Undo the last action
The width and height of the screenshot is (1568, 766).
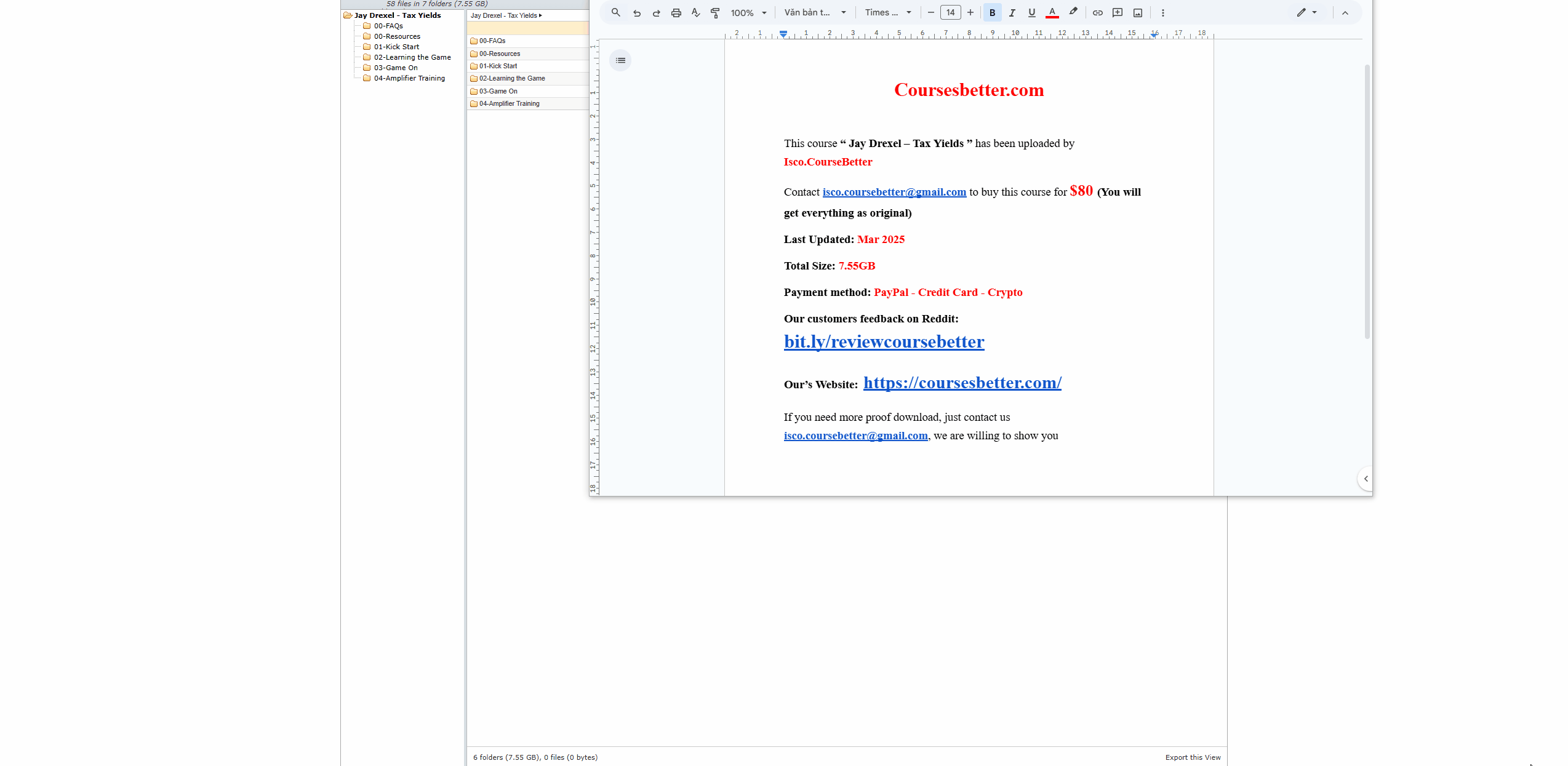(x=637, y=12)
